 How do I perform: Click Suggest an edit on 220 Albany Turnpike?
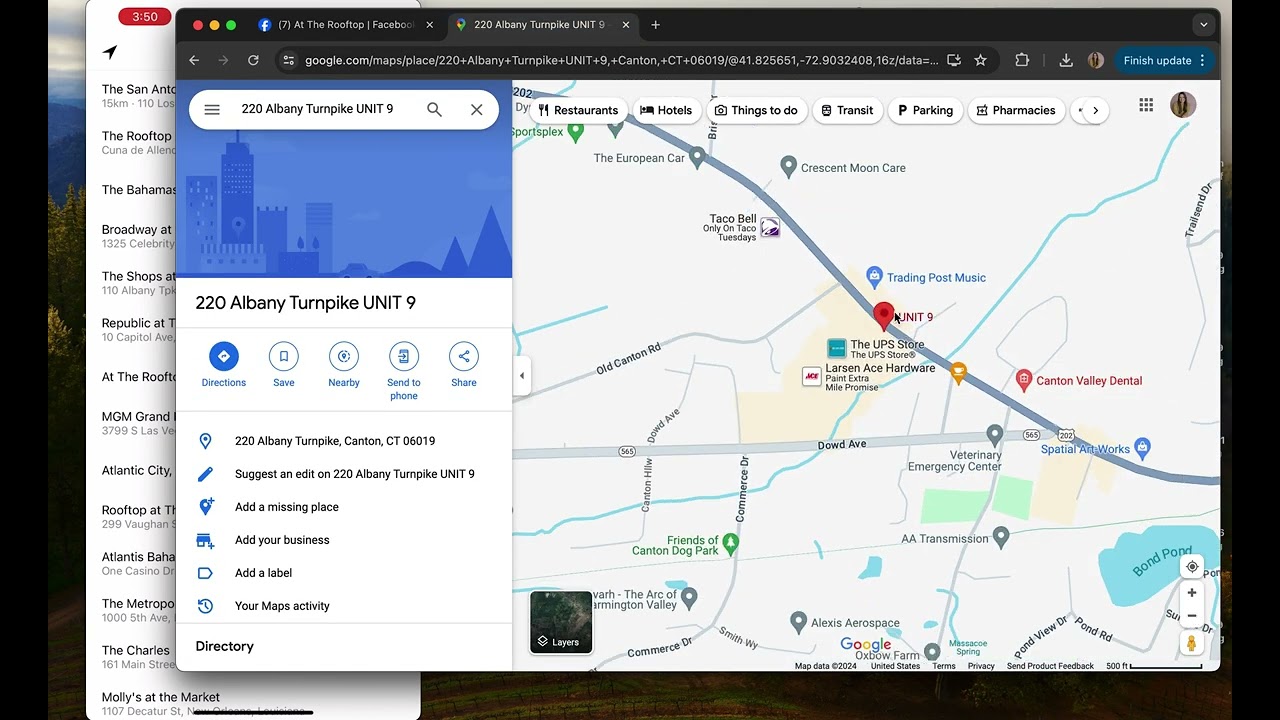[x=345, y=474]
